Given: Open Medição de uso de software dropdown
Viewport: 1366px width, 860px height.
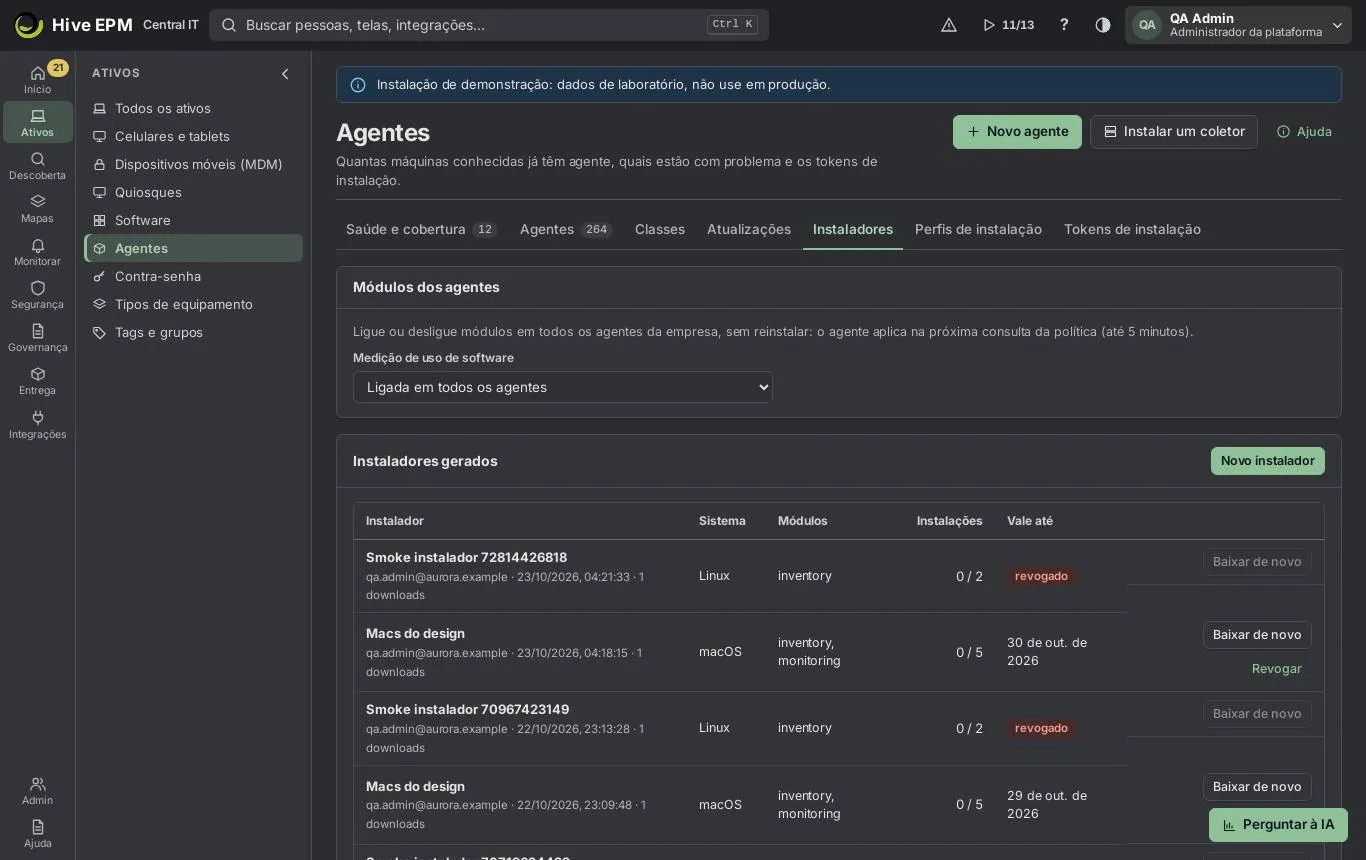Looking at the screenshot, I should click(x=562, y=387).
